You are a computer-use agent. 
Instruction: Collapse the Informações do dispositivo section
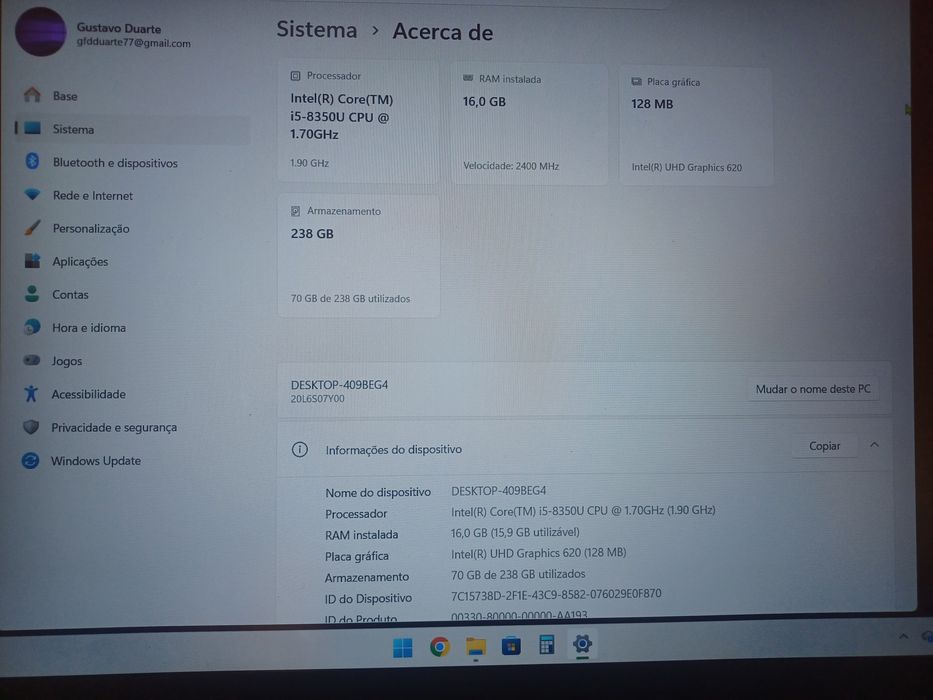874,445
